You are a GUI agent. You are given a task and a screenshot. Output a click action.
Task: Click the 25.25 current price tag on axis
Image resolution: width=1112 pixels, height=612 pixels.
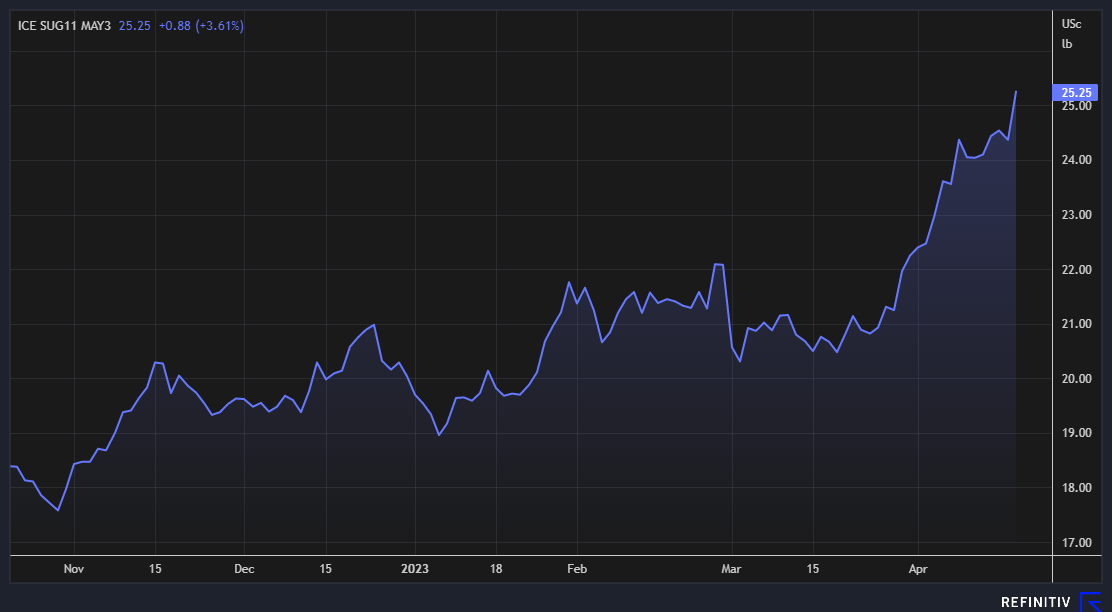1076,92
